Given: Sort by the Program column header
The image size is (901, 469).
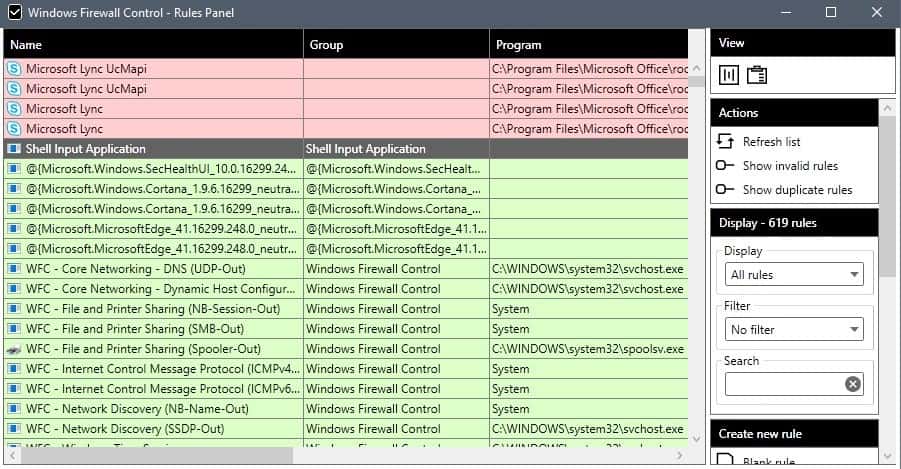Looking at the screenshot, I should coord(589,44).
